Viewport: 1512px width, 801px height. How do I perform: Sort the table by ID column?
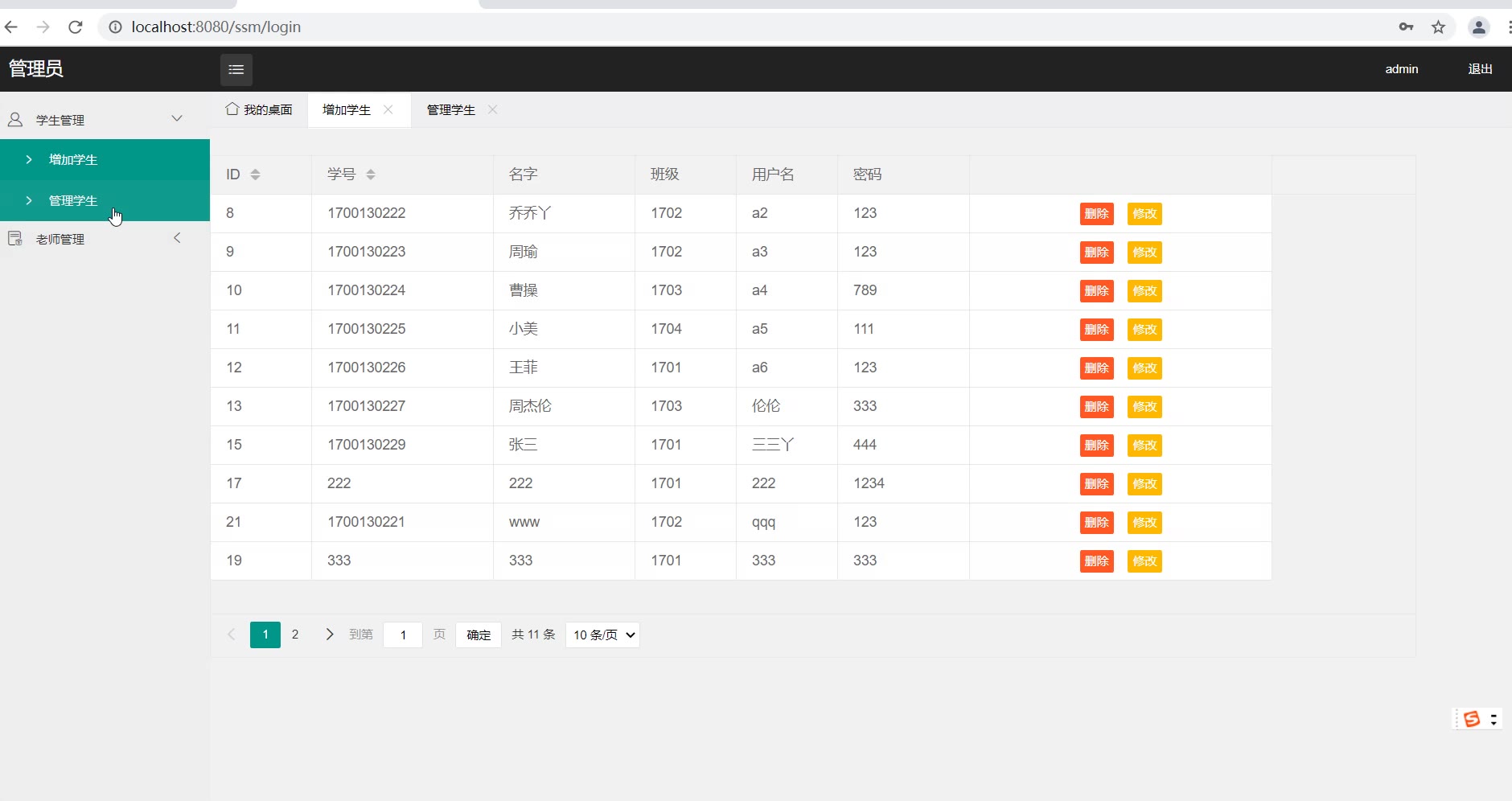(x=256, y=175)
